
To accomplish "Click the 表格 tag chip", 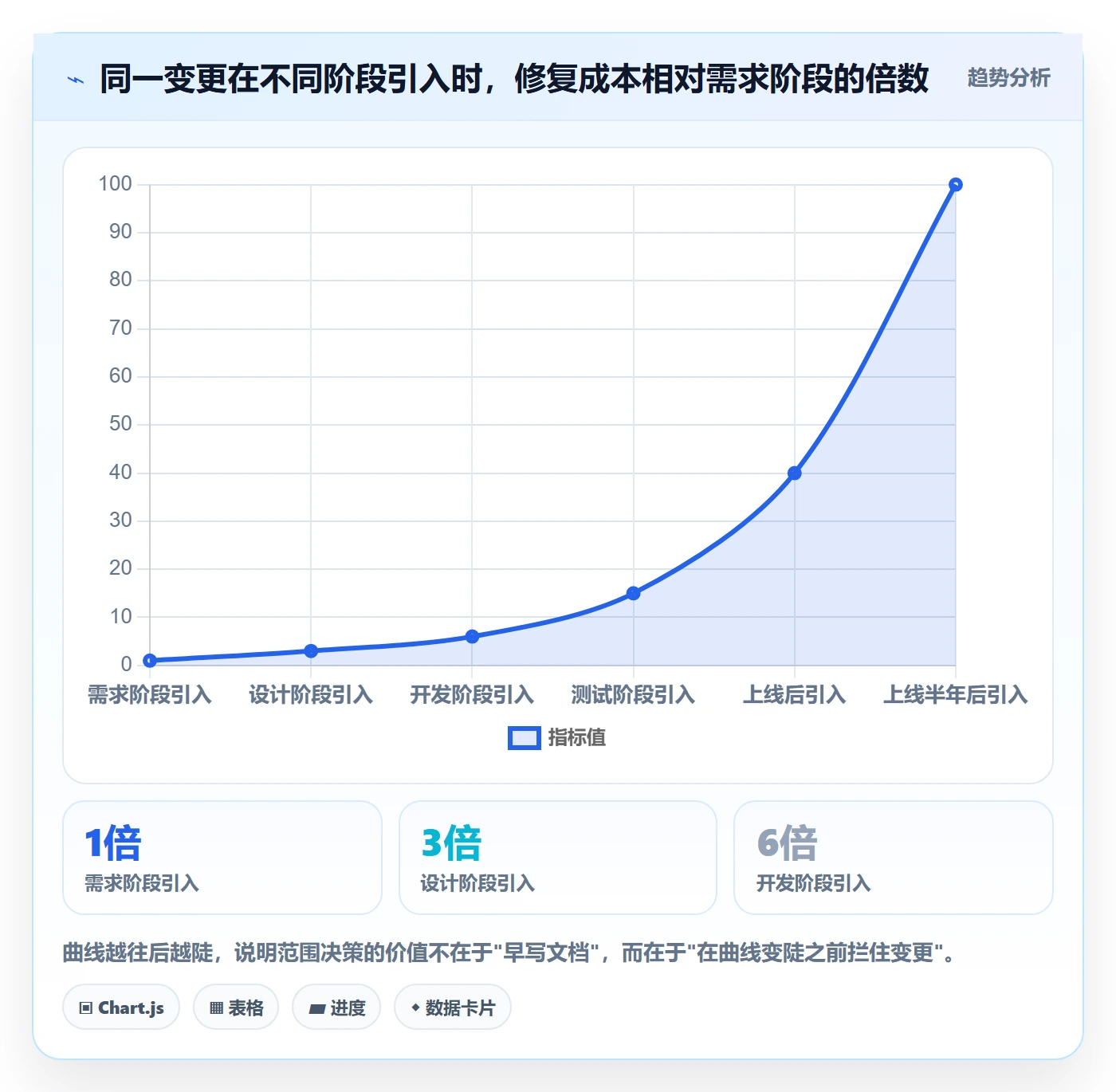I will click(236, 1008).
